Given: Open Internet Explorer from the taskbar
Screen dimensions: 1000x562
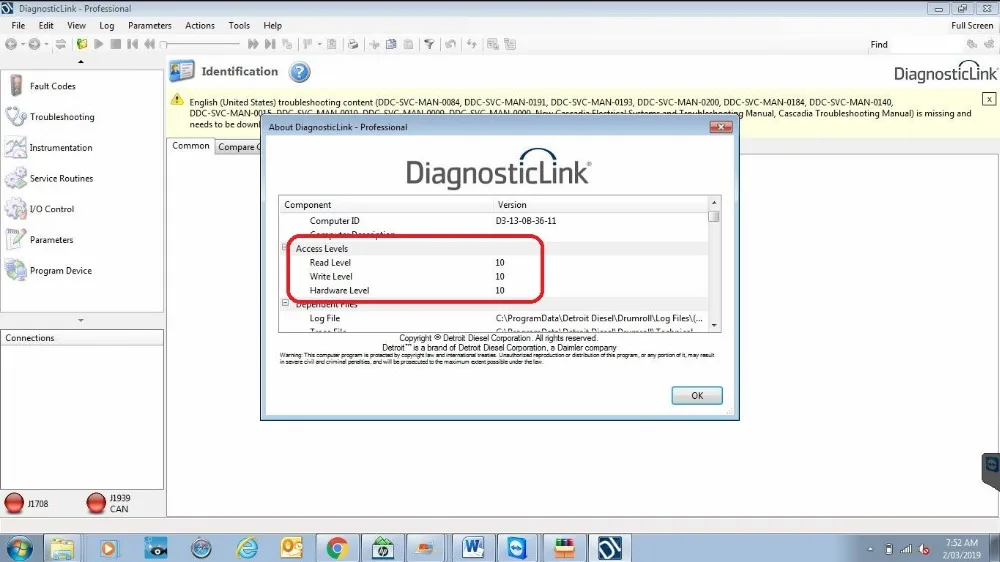Looking at the screenshot, I should coord(247,548).
